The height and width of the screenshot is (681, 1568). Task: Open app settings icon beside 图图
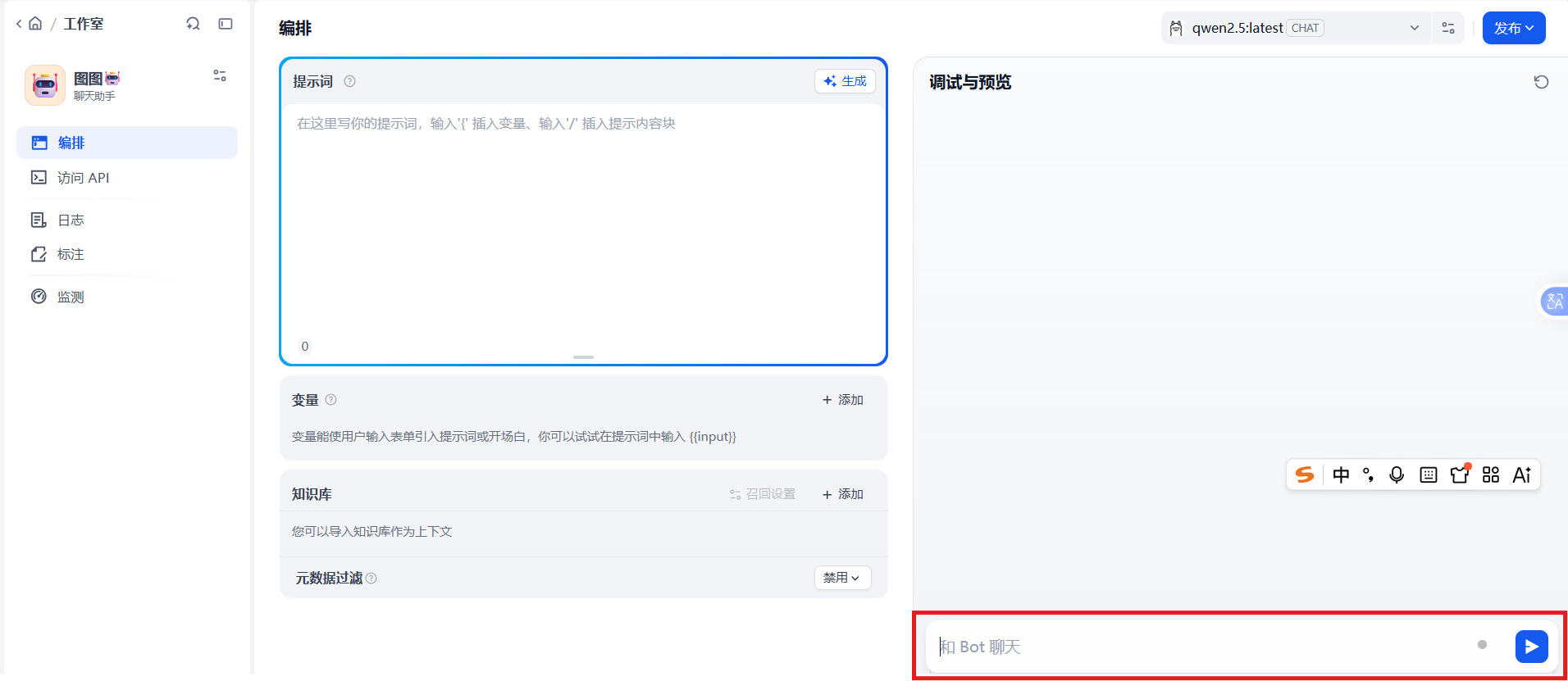[x=220, y=75]
